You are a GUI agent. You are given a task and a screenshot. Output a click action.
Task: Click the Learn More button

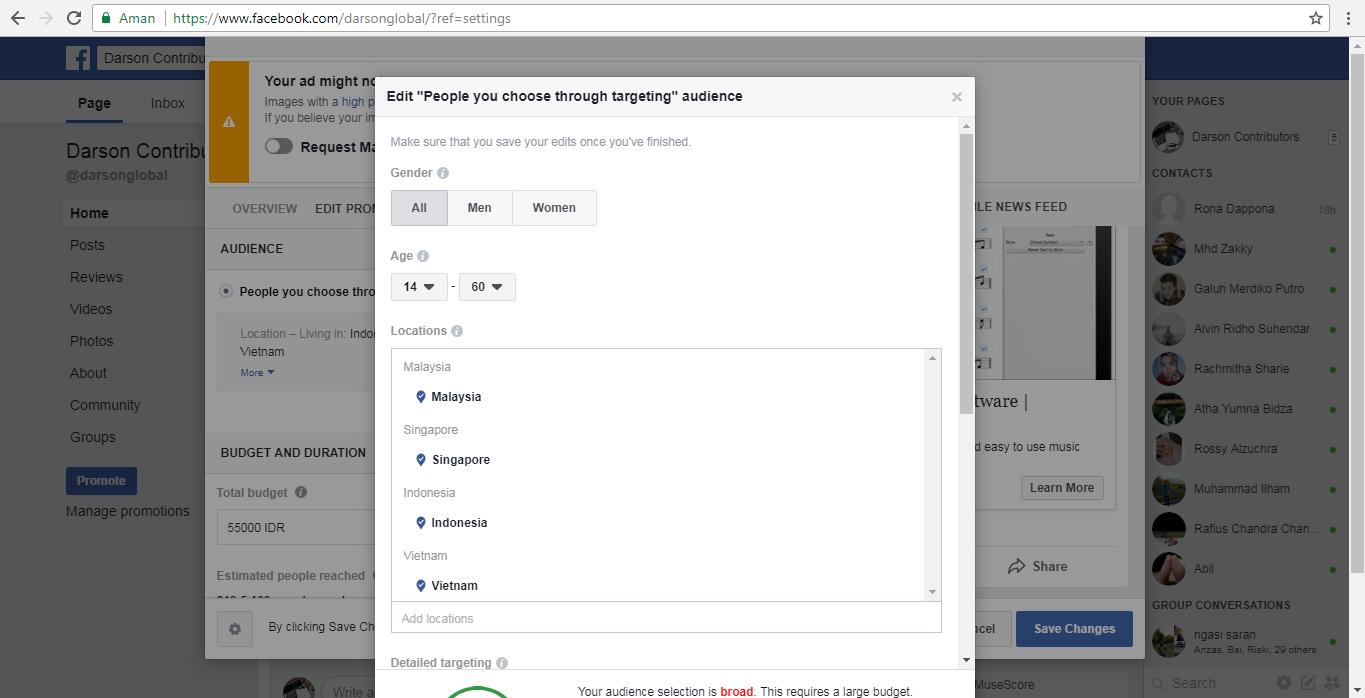[x=1062, y=488]
